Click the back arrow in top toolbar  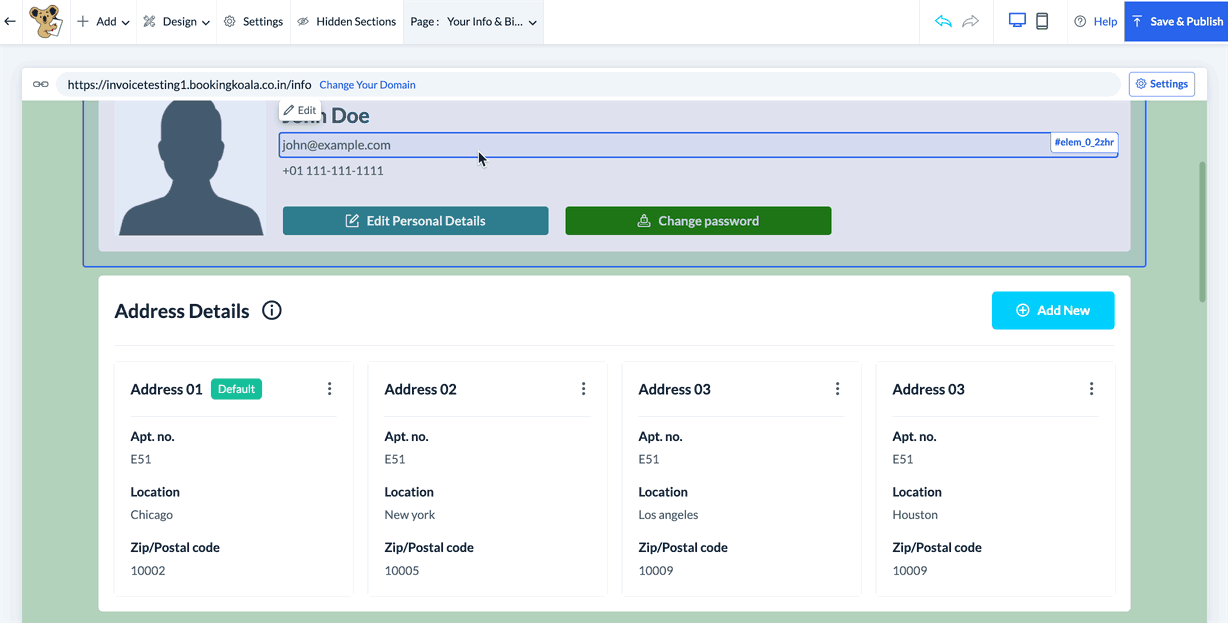point(10,21)
